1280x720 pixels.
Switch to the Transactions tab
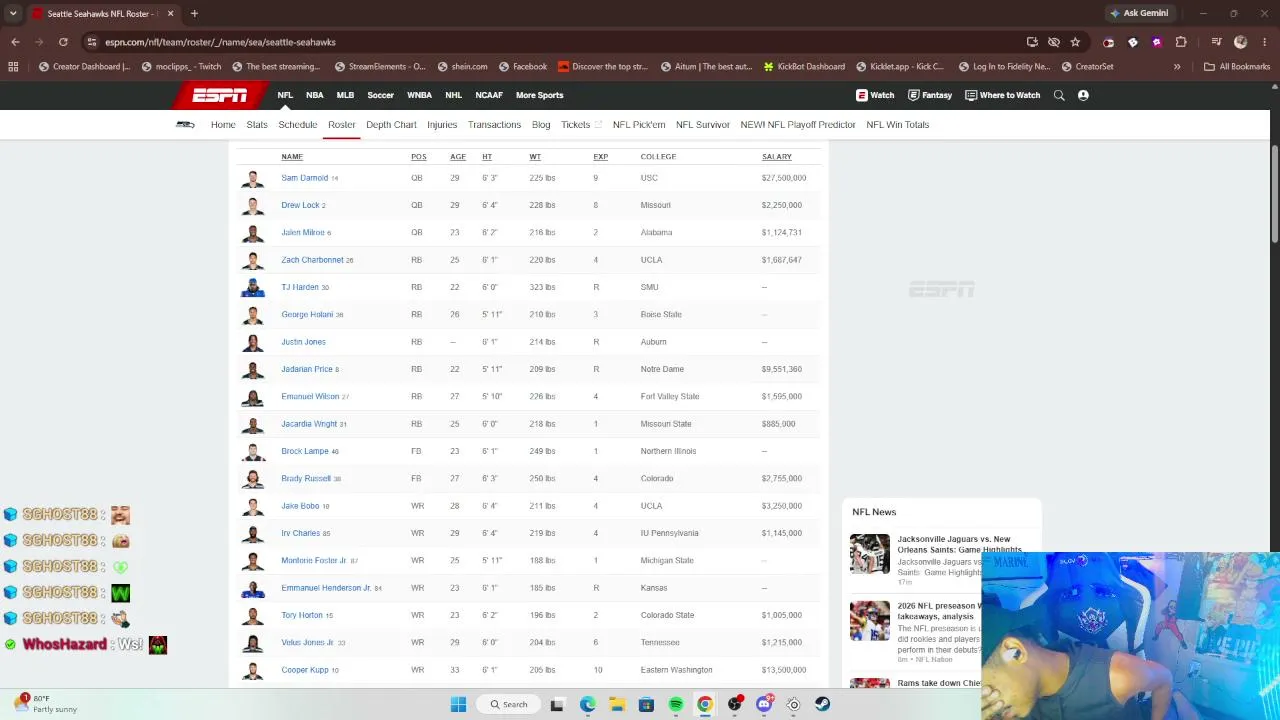pyautogui.click(x=494, y=125)
